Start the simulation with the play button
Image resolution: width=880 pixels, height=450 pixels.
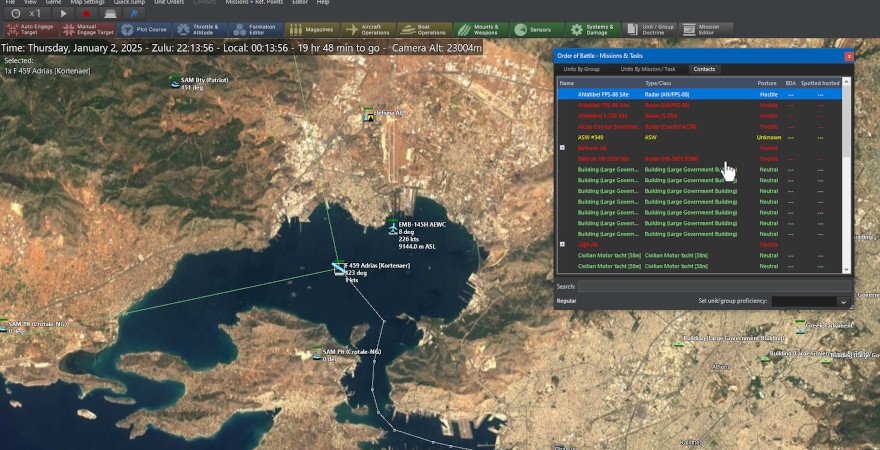tap(63, 13)
